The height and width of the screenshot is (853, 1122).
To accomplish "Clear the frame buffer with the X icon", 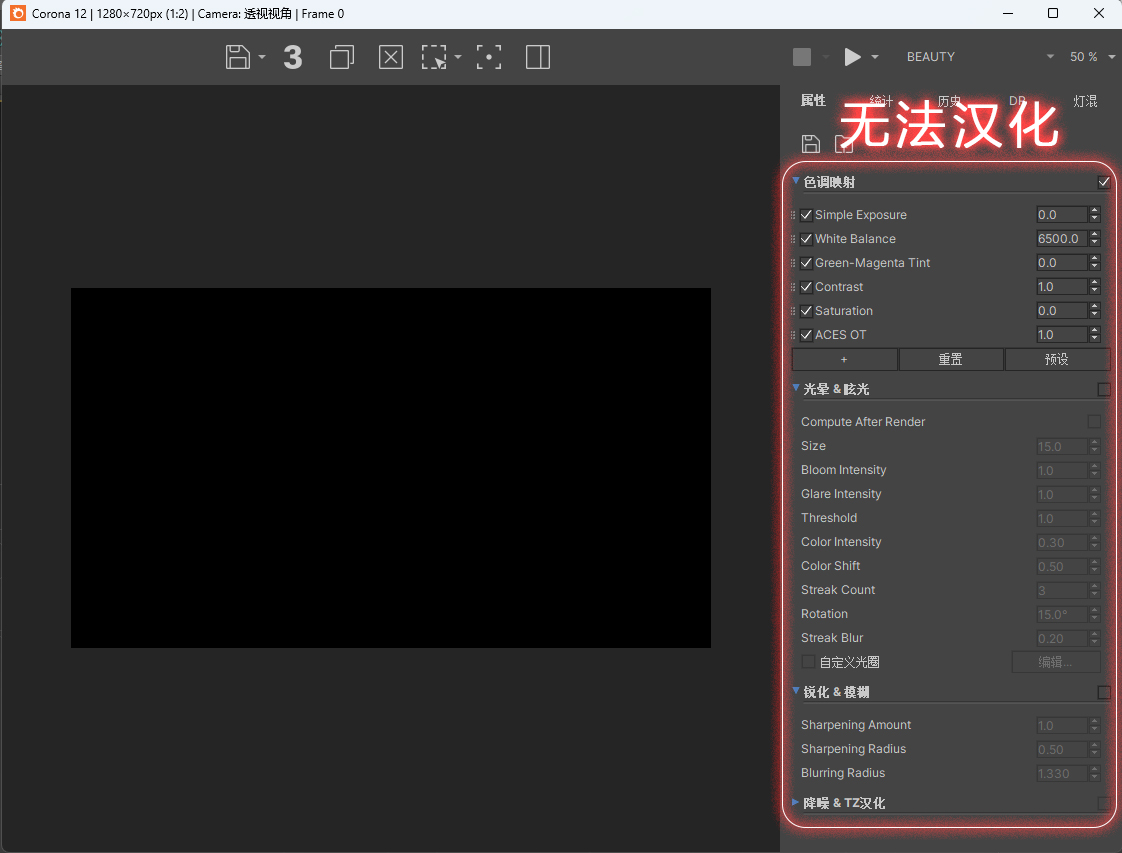I will tap(390, 57).
